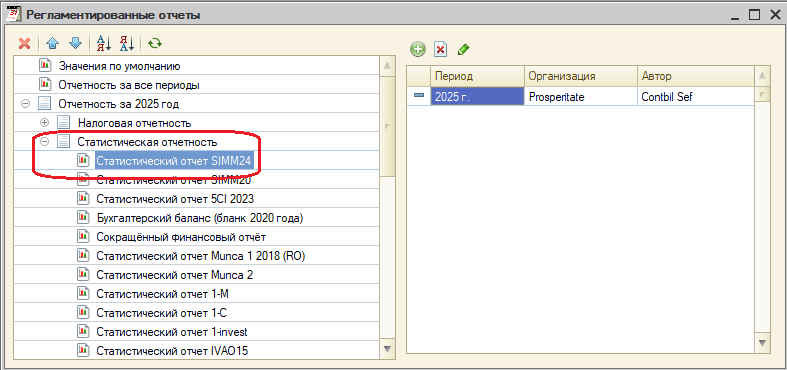Collapse the Отчетность за 2025 год node
The height and width of the screenshot is (370, 787).
click(x=26, y=104)
